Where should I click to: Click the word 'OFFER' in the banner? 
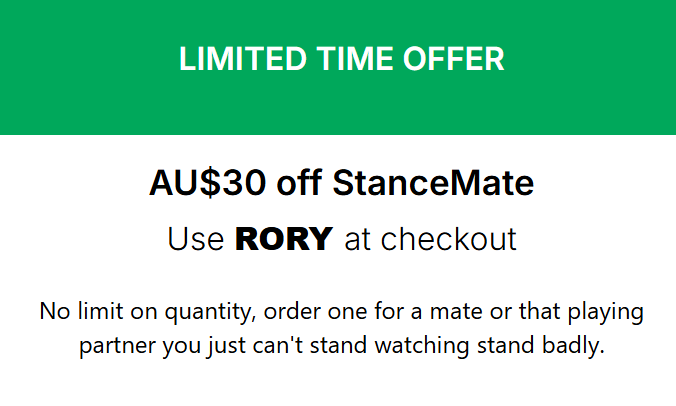pos(454,59)
